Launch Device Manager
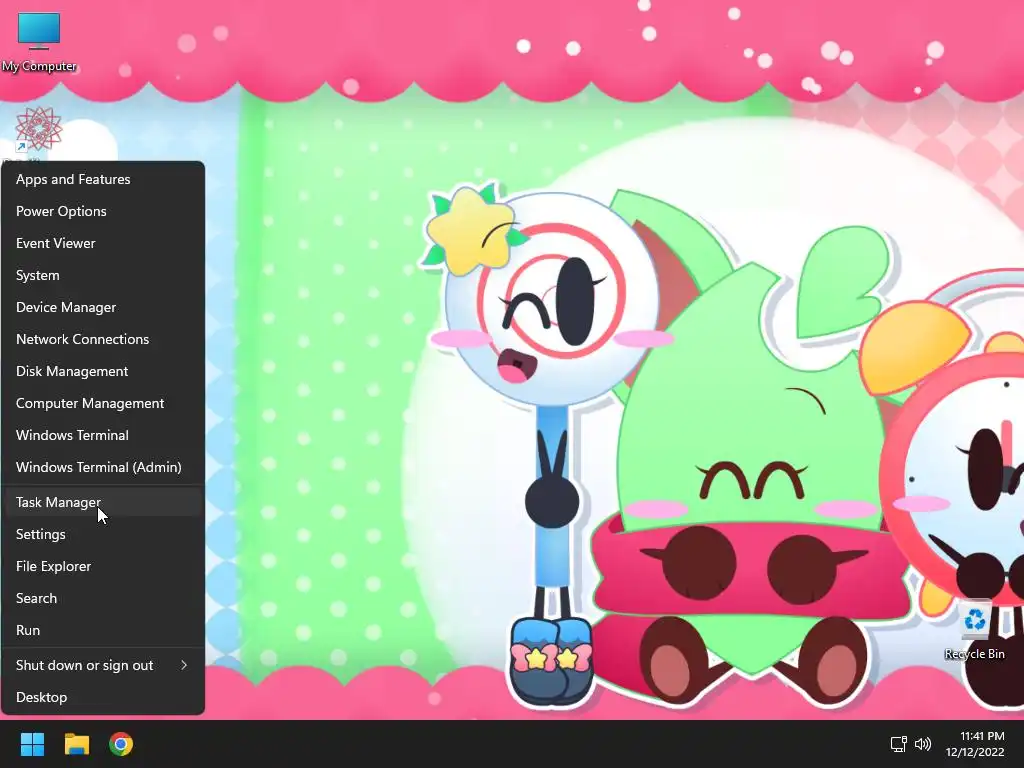The height and width of the screenshot is (768, 1024). tap(103, 307)
